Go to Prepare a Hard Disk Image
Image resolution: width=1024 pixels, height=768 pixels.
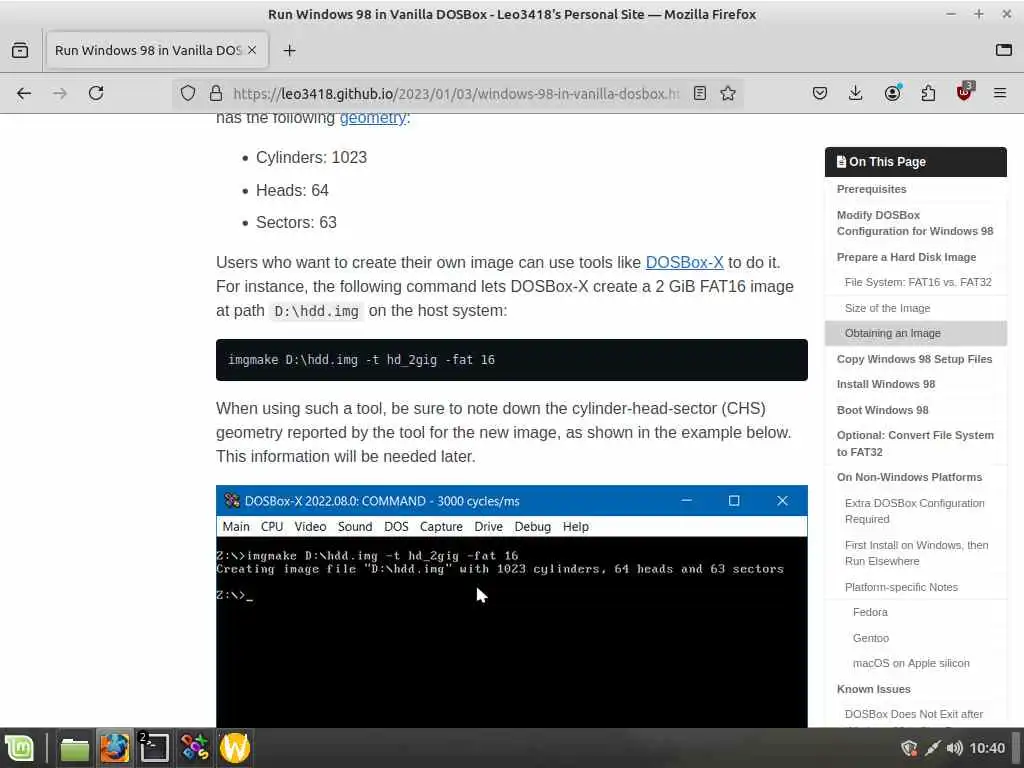(x=906, y=257)
